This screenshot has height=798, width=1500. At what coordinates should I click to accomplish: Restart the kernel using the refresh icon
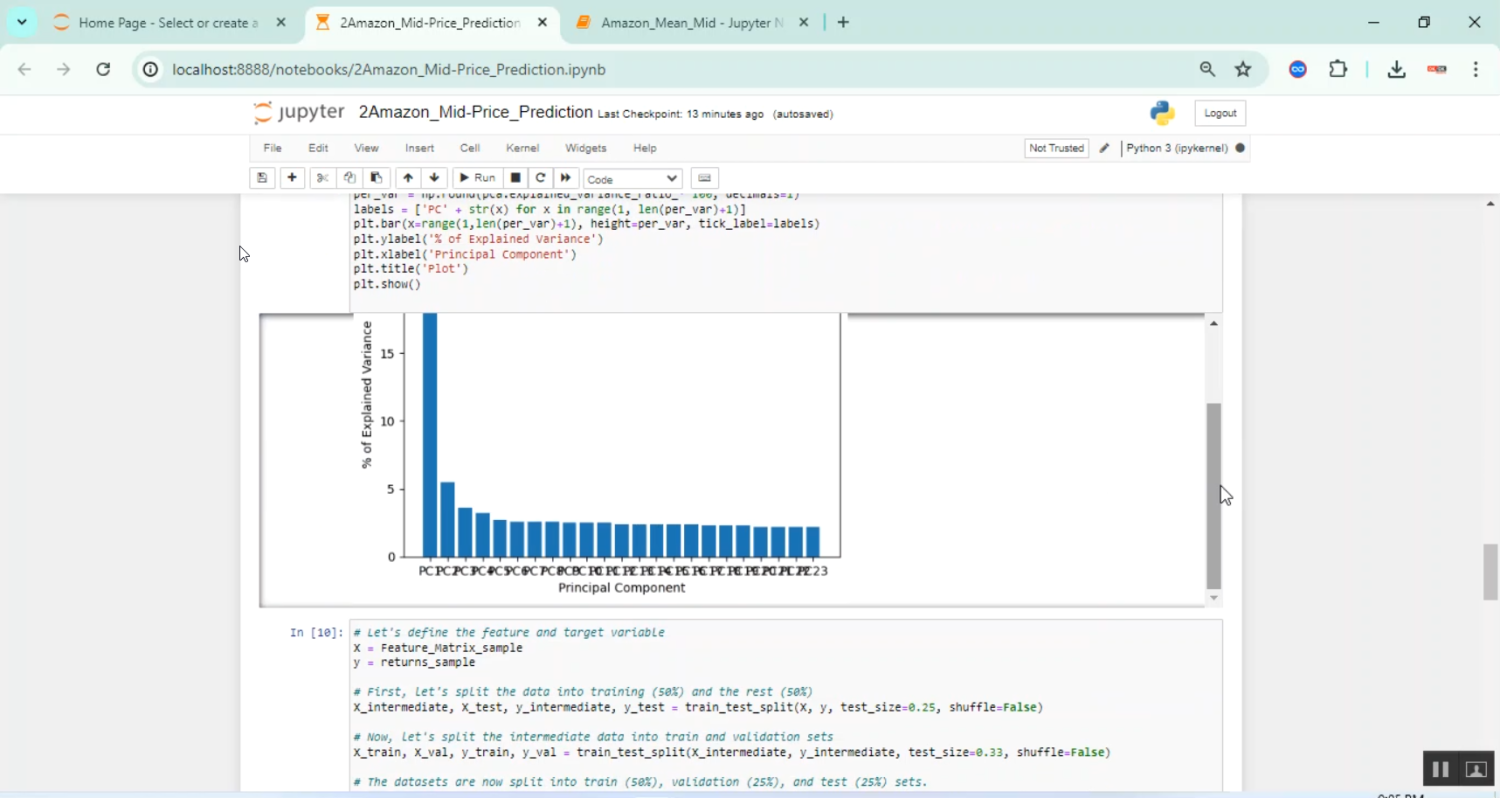coord(540,177)
